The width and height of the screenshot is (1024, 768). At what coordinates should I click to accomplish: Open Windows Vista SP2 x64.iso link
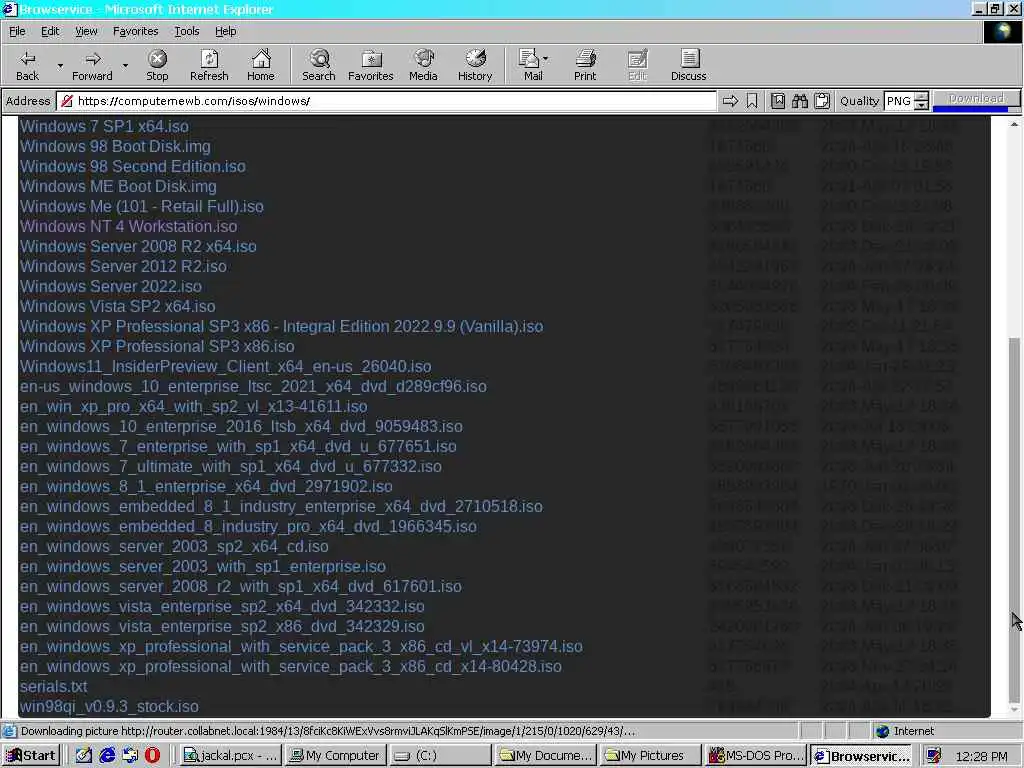pos(118,306)
